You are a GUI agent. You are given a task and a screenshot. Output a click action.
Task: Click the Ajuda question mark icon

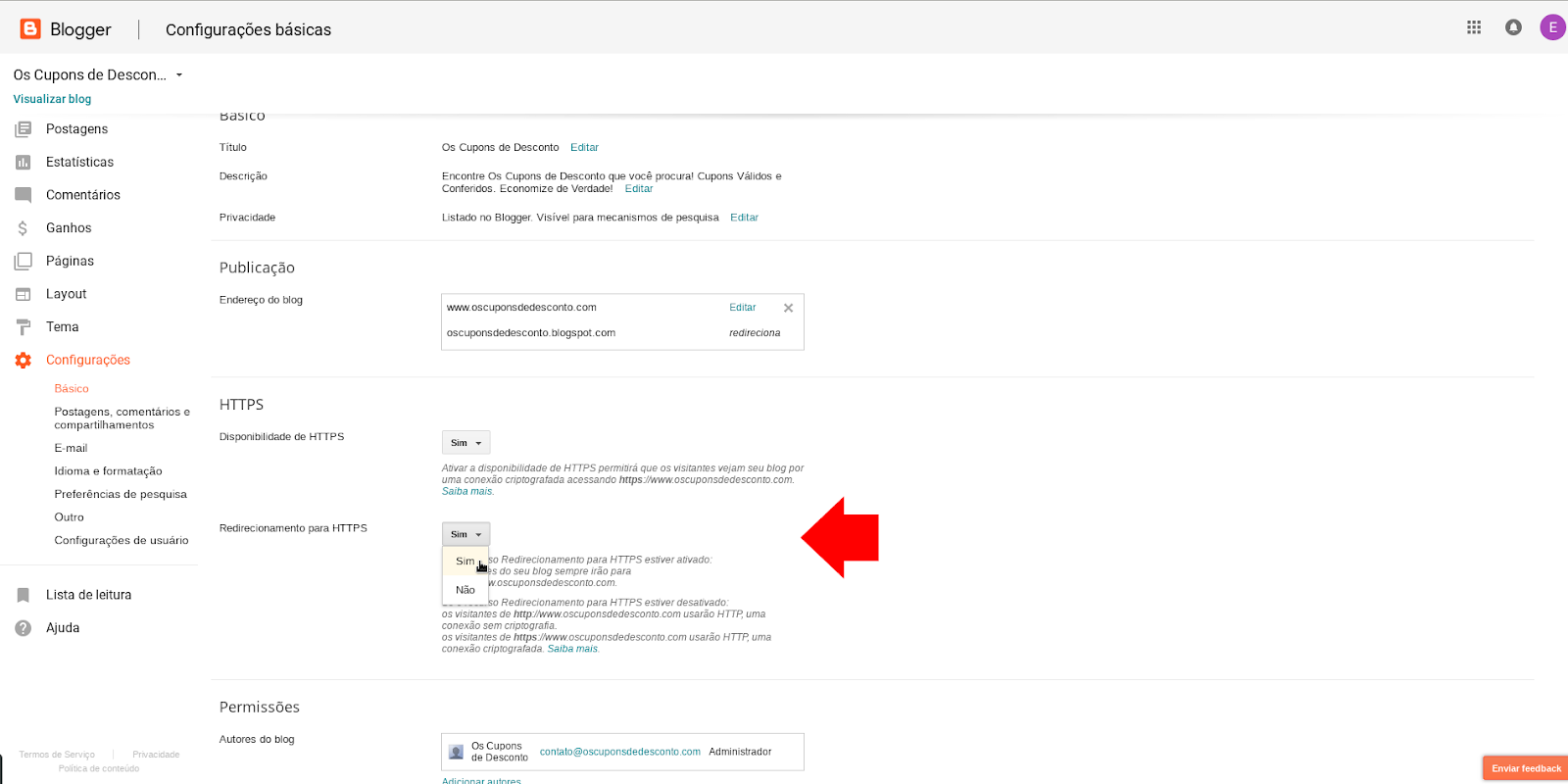pos(24,628)
